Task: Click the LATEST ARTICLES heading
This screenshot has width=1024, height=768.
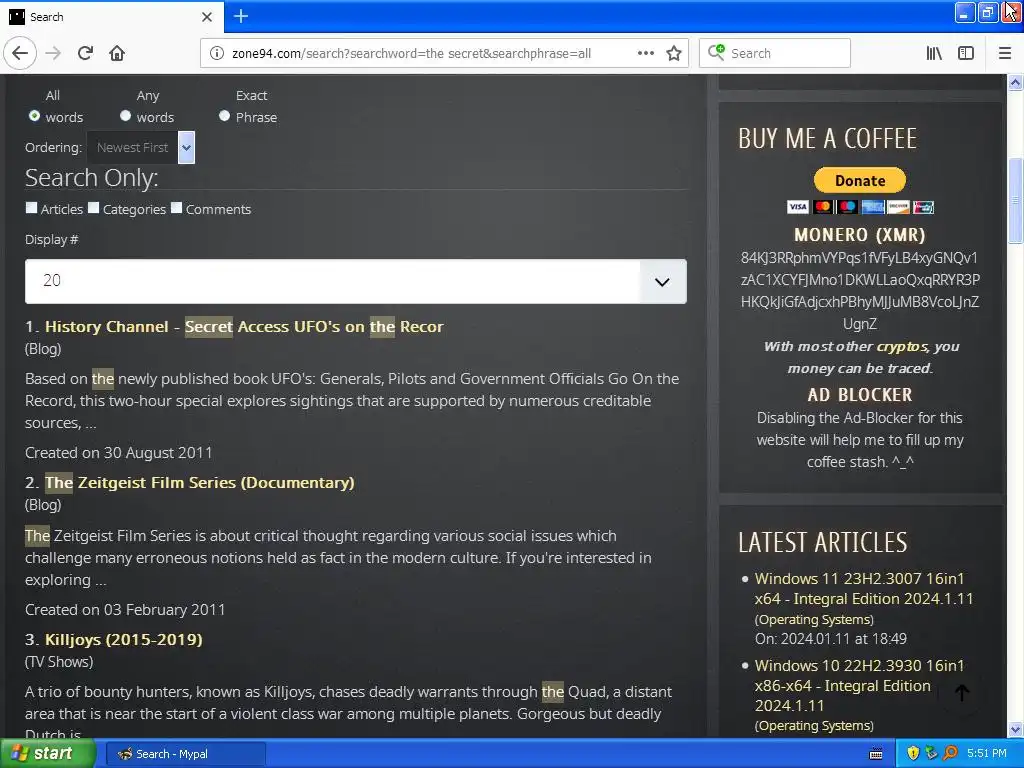Action: coord(823,542)
